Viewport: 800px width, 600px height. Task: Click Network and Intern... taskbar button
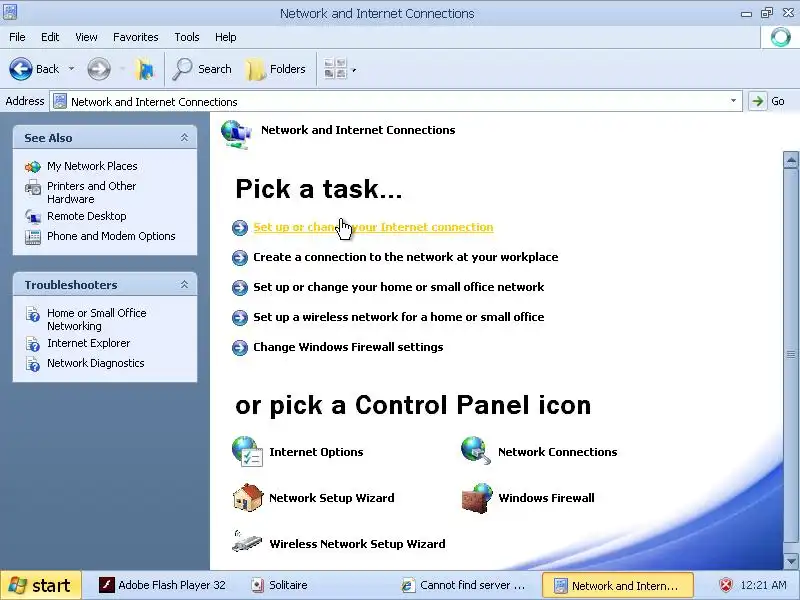click(x=617, y=585)
